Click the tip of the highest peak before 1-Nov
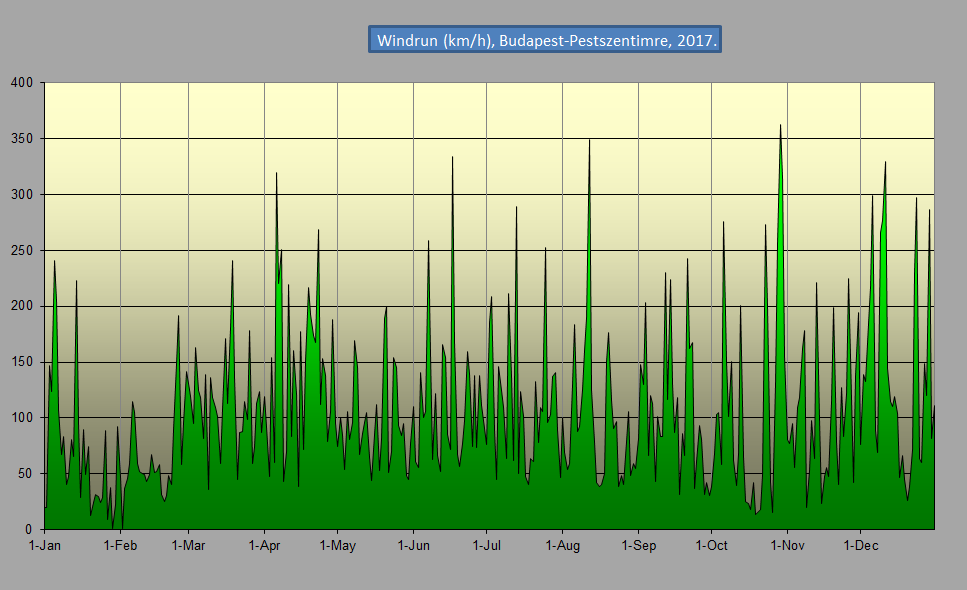 [780, 125]
